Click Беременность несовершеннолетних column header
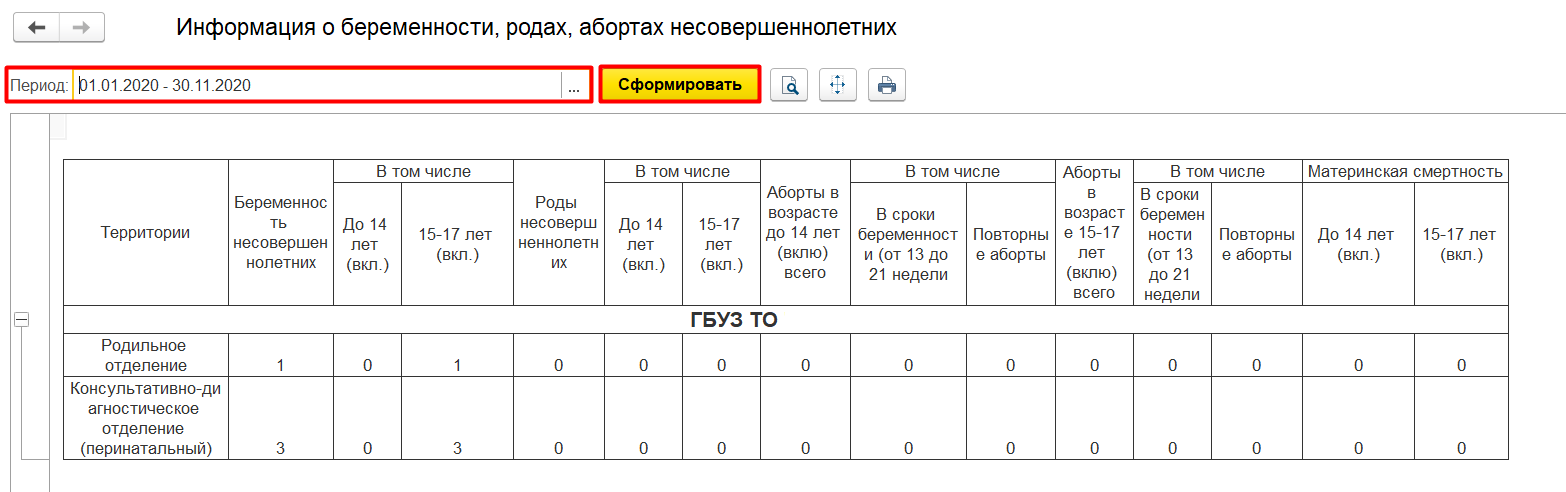Image resolution: width=1566 pixels, height=492 pixels. (x=281, y=233)
